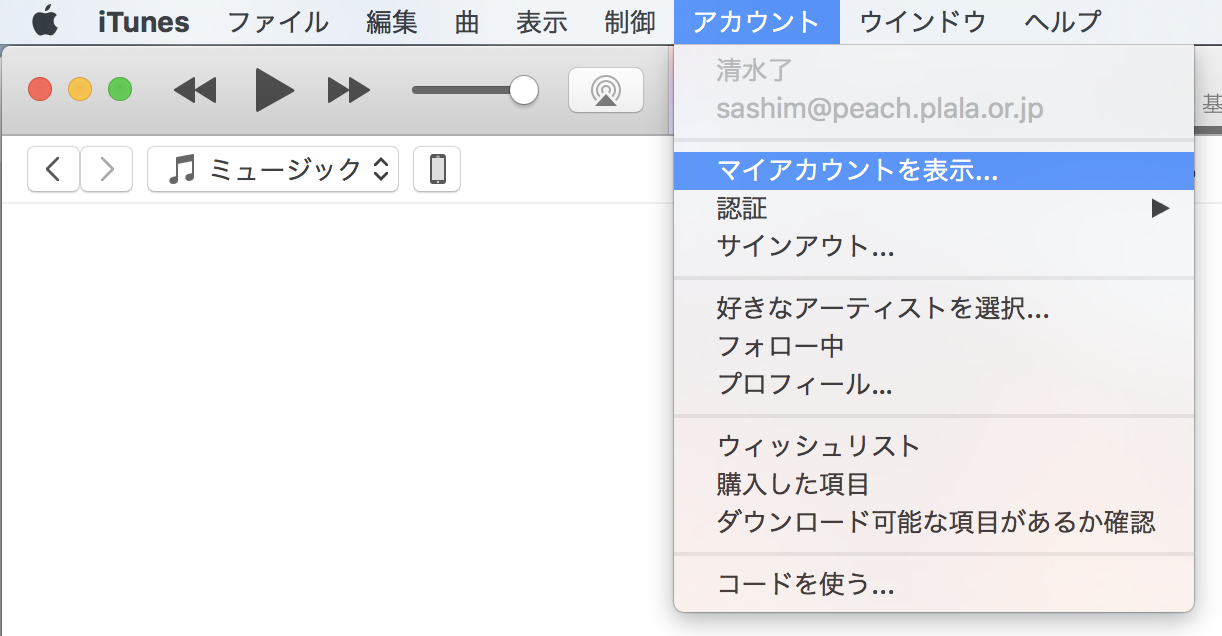Open the 曲 menu
The image size is (1222, 636).
point(467,22)
